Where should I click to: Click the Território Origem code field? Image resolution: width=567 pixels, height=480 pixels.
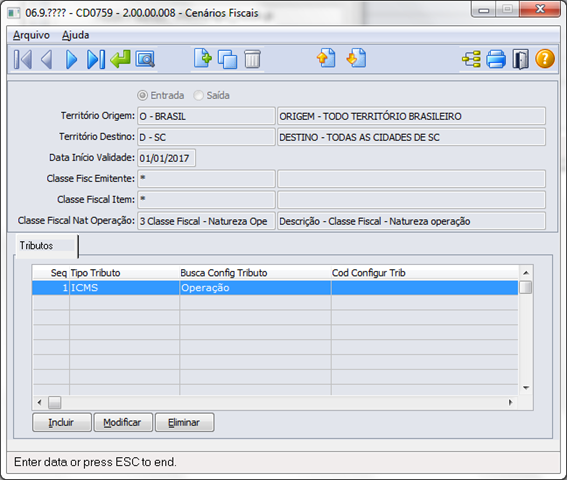click(206, 116)
